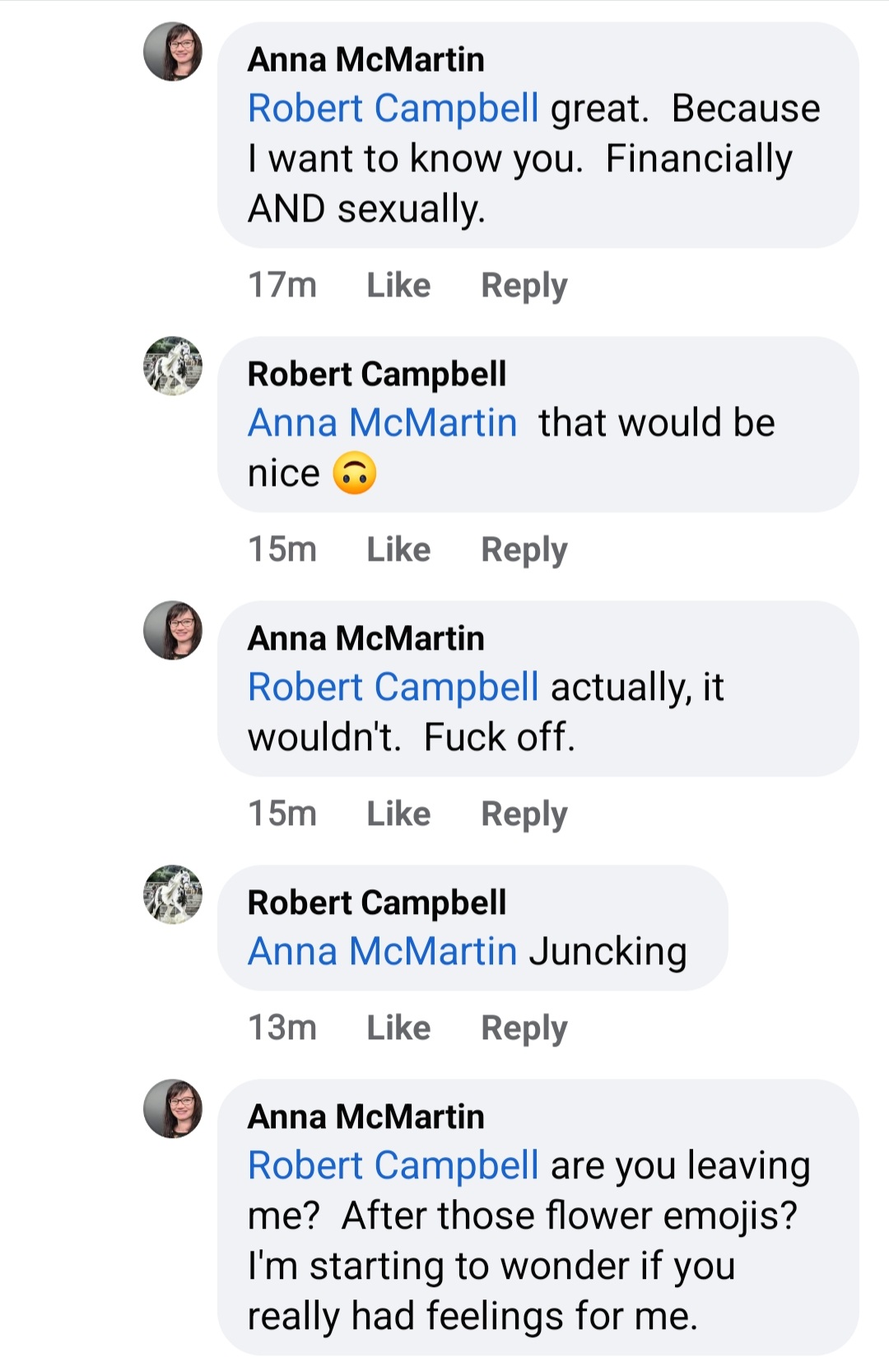
Task: Reply to the 13m "Juncking" comment
Action: point(524,1029)
